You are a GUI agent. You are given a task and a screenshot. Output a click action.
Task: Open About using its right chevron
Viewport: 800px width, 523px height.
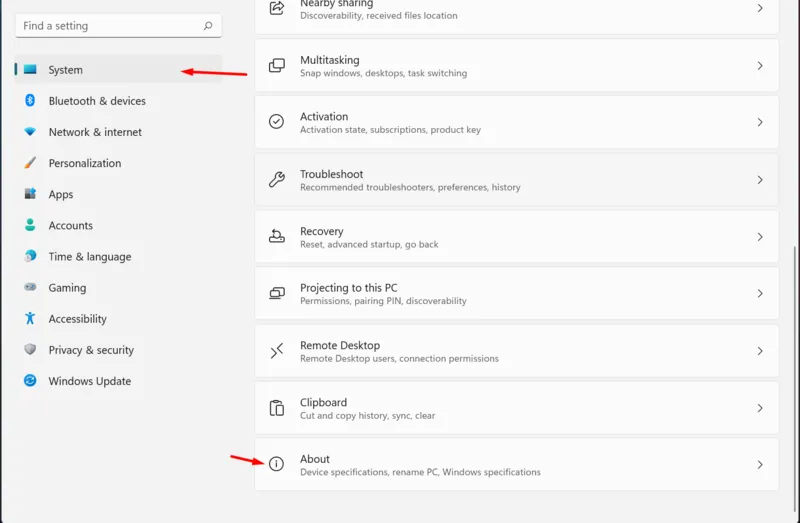pyautogui.click(x=760, y=465)
